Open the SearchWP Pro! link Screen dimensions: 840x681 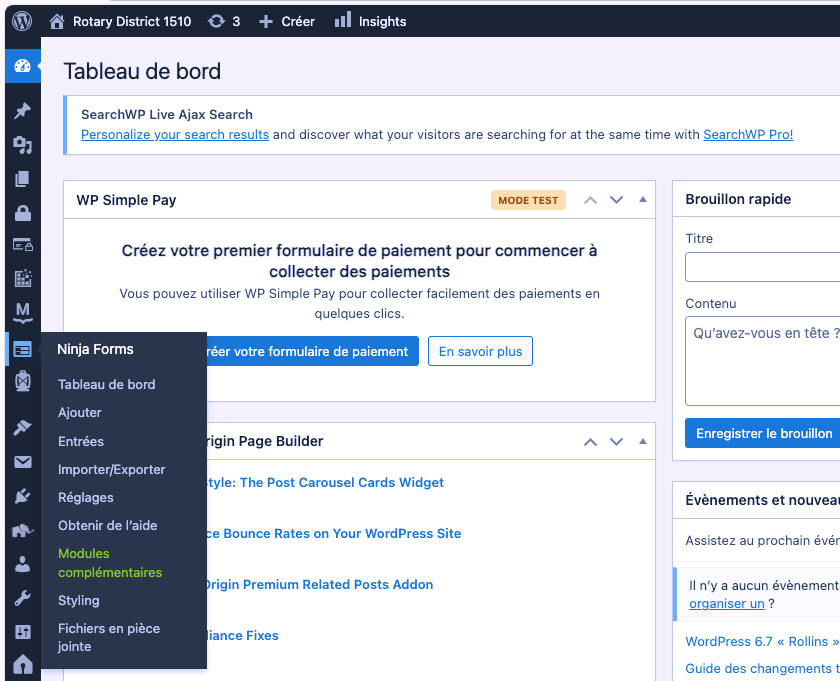748,134
